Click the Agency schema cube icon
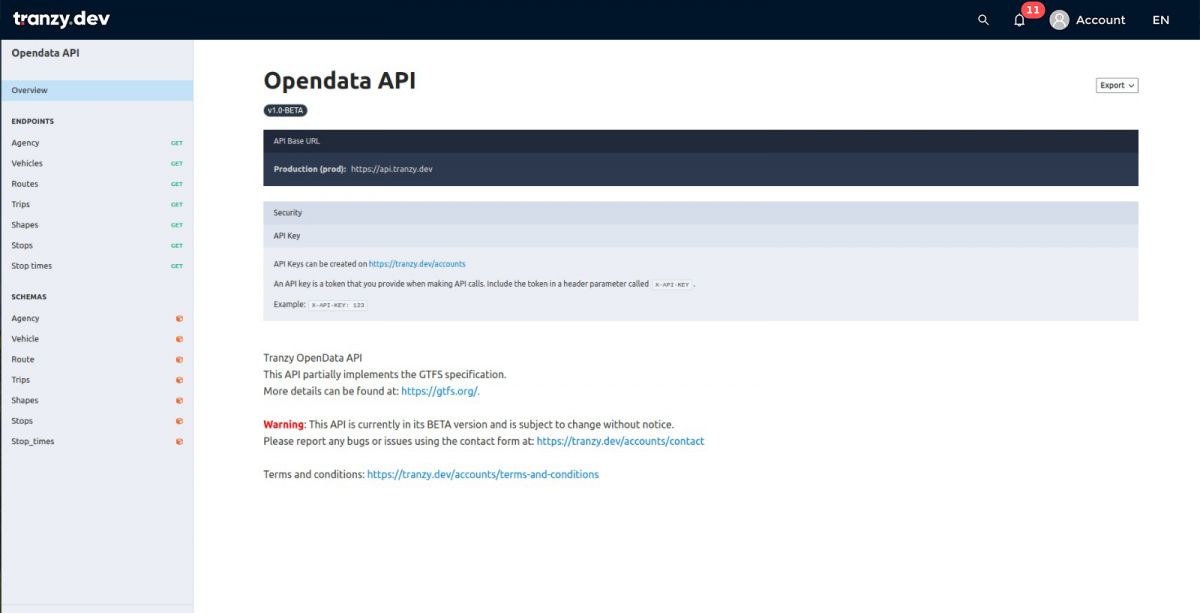The height and width of the screenshot is (613, 1200). 179,319
